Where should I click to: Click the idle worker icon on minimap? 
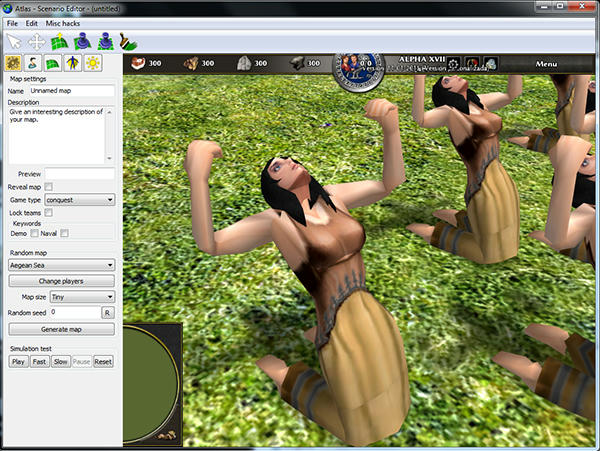pos(167,435)
